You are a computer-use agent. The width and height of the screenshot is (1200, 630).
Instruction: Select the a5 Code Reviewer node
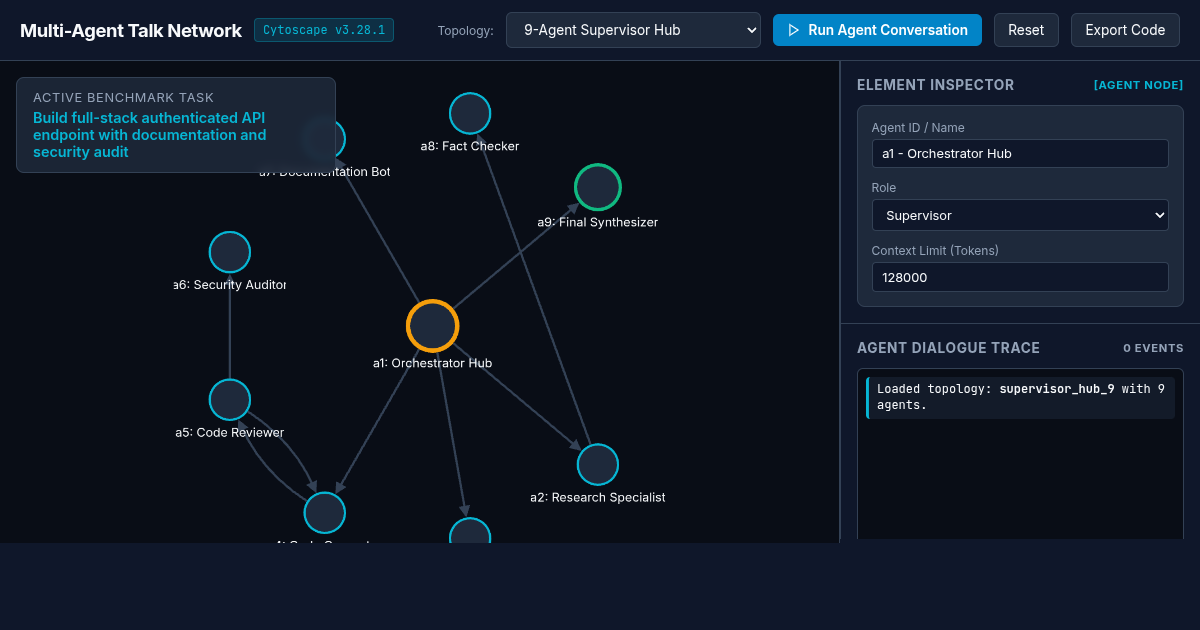point(230,400)
